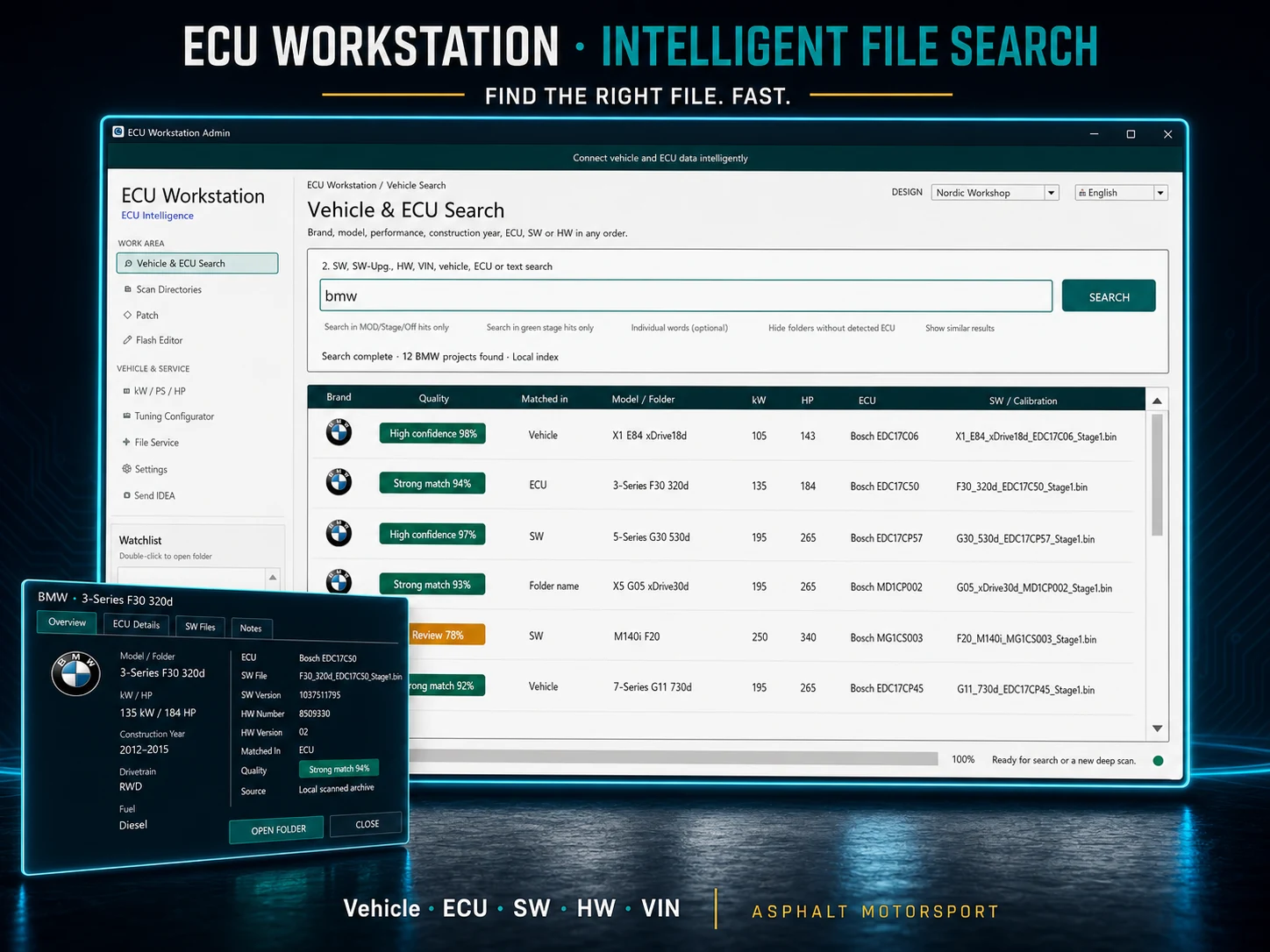The width and height of the screenshot is (1270, 952).
Task: Maximize the ECU Workstation Admin window
Action: coord(1131,134)
